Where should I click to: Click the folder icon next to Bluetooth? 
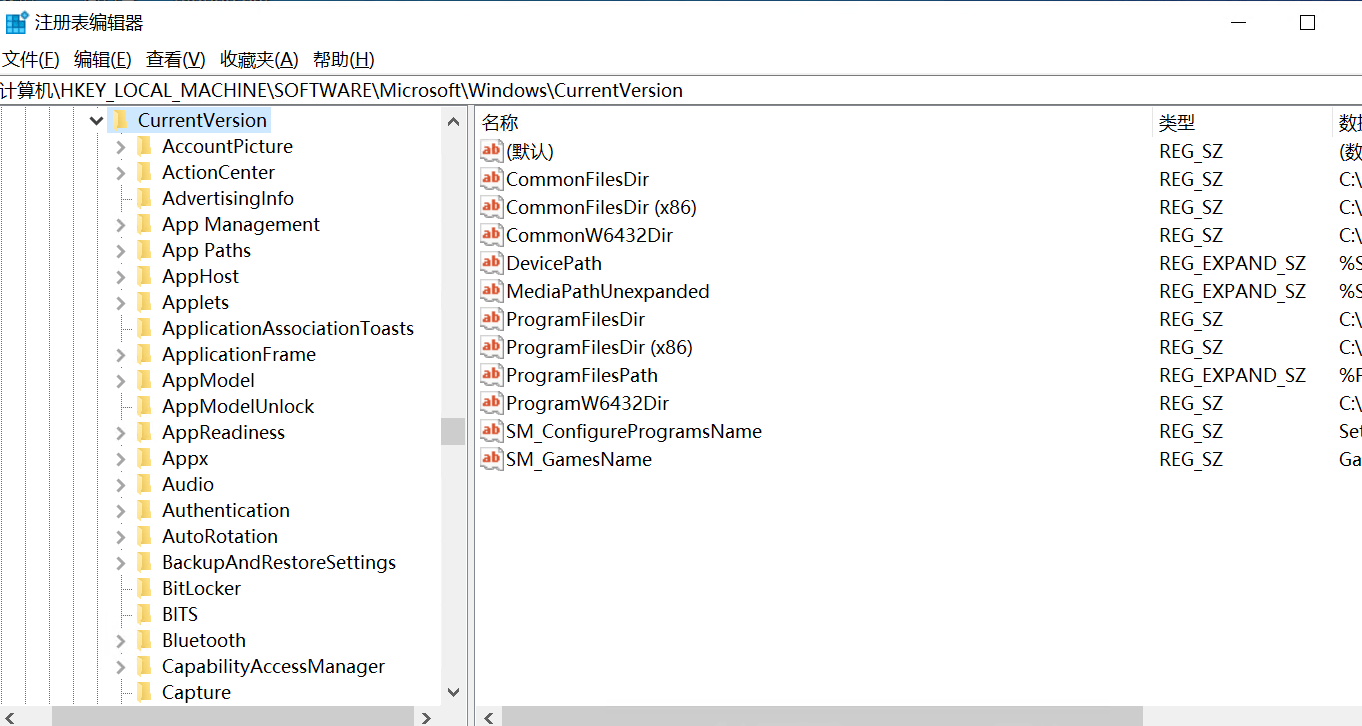pyautogui.click(x=145, y=640)
